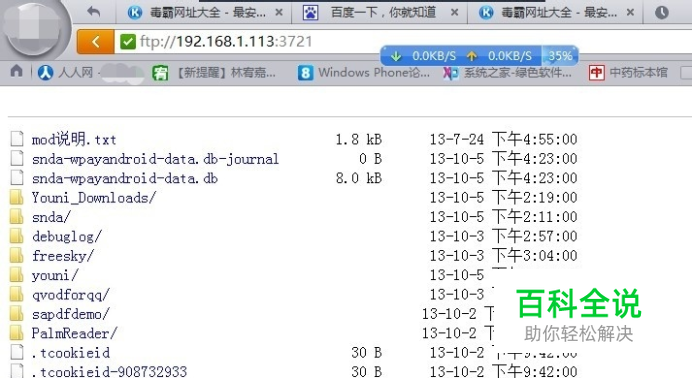Click the 35% memory usage indicator
Screen dimensions: 692x378
pyautogui.click(x=560, y=56)
